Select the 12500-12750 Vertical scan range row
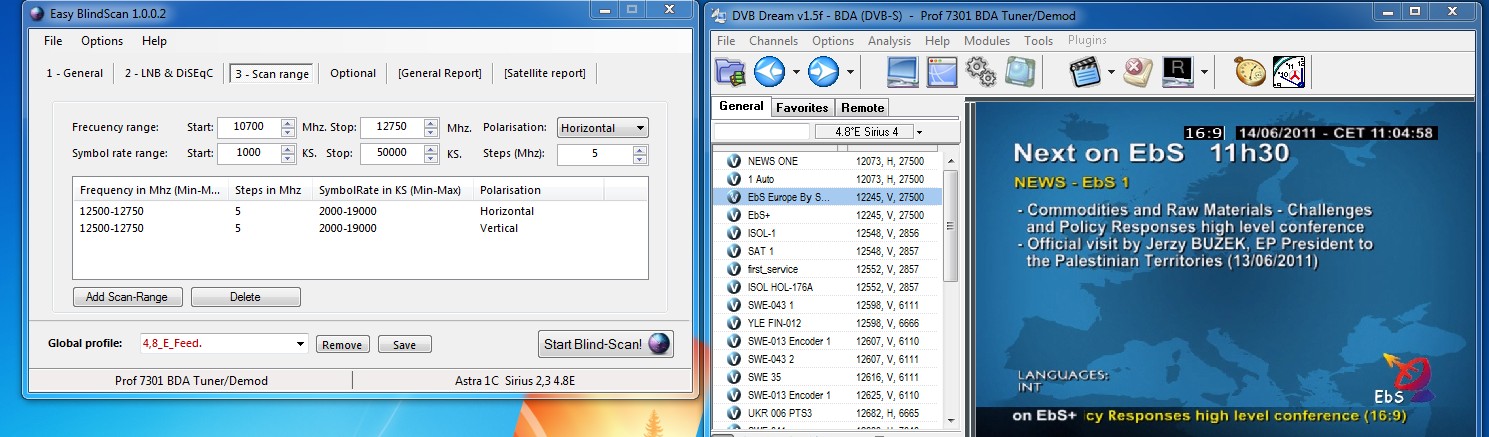 [360, 228]
